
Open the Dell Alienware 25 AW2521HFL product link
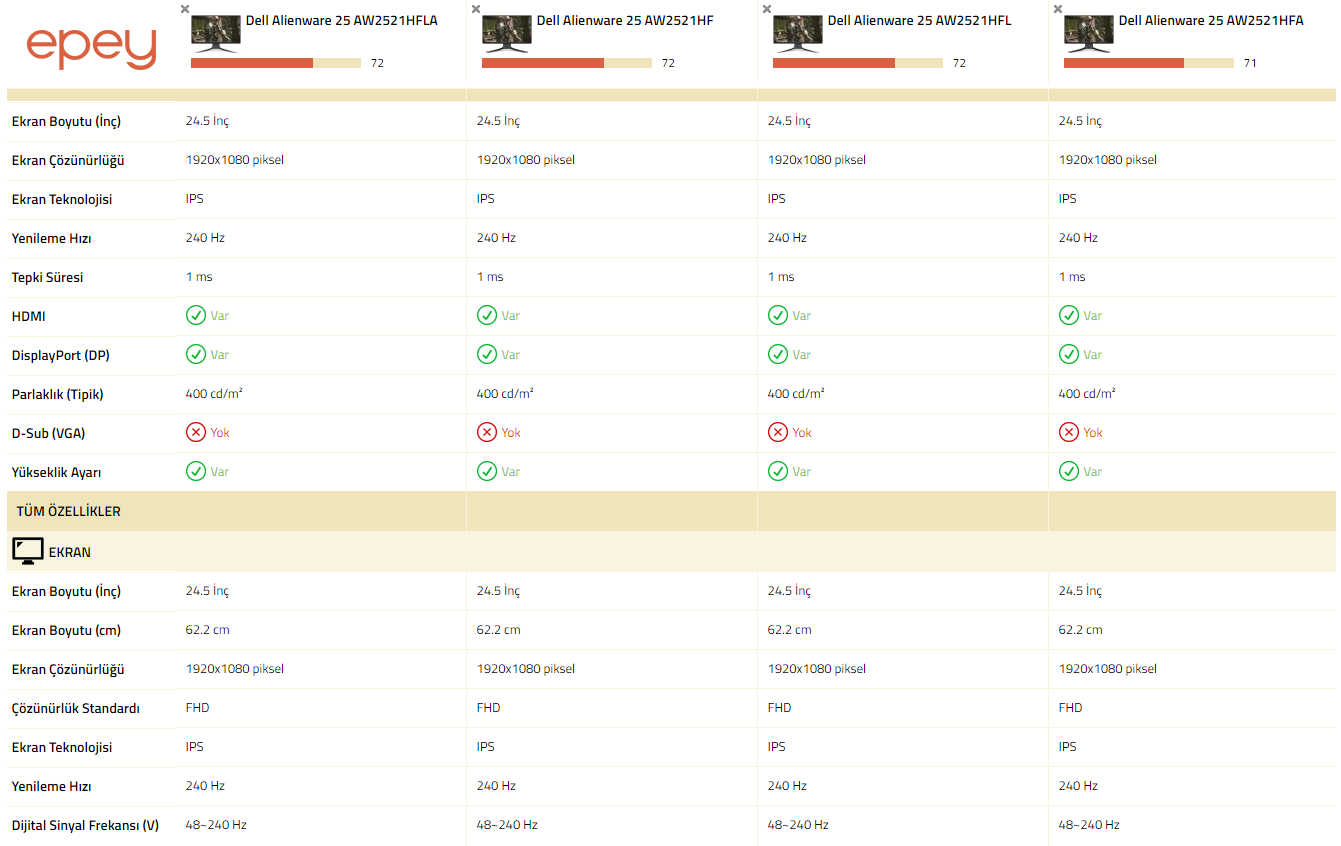pyautogui.click(x=919, y=21)
